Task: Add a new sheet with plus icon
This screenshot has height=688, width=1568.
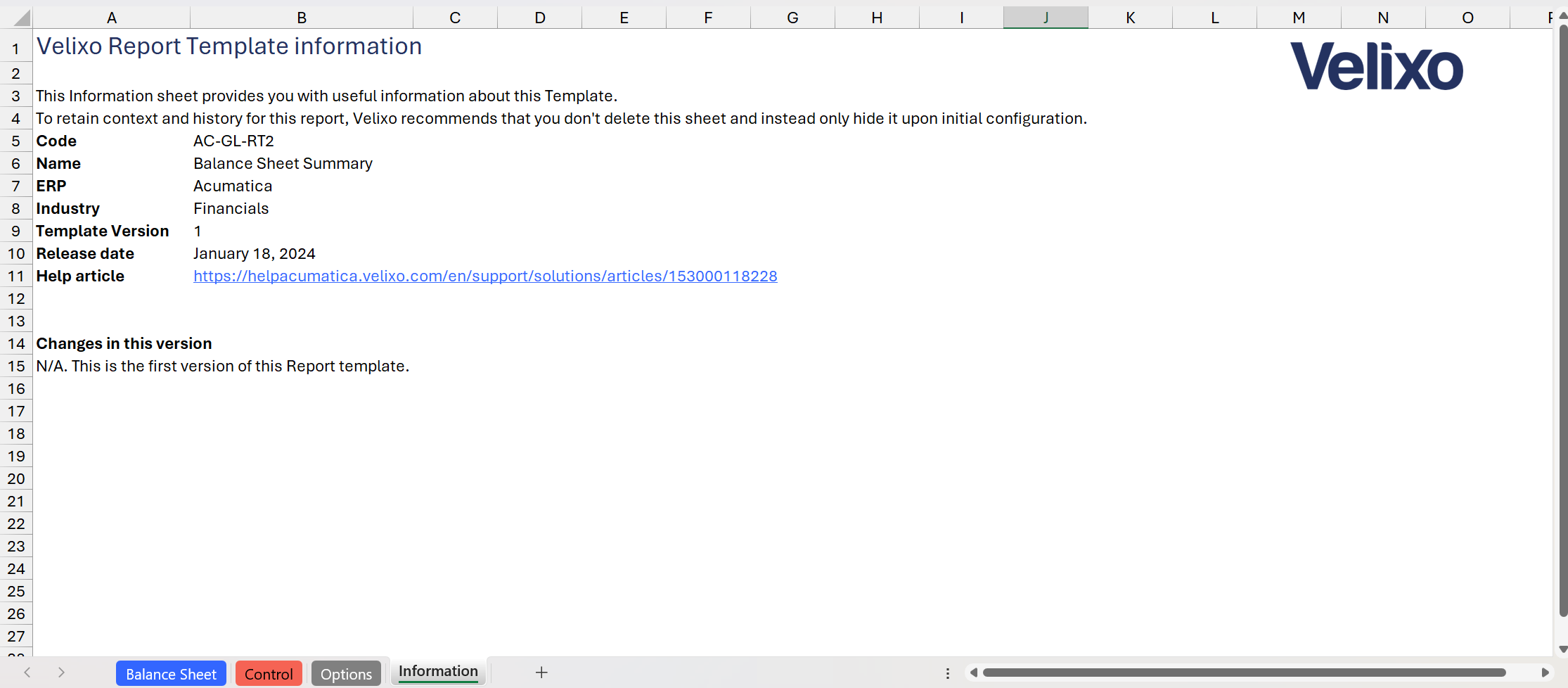Action: pyautogui.click(x=541, y=673)
